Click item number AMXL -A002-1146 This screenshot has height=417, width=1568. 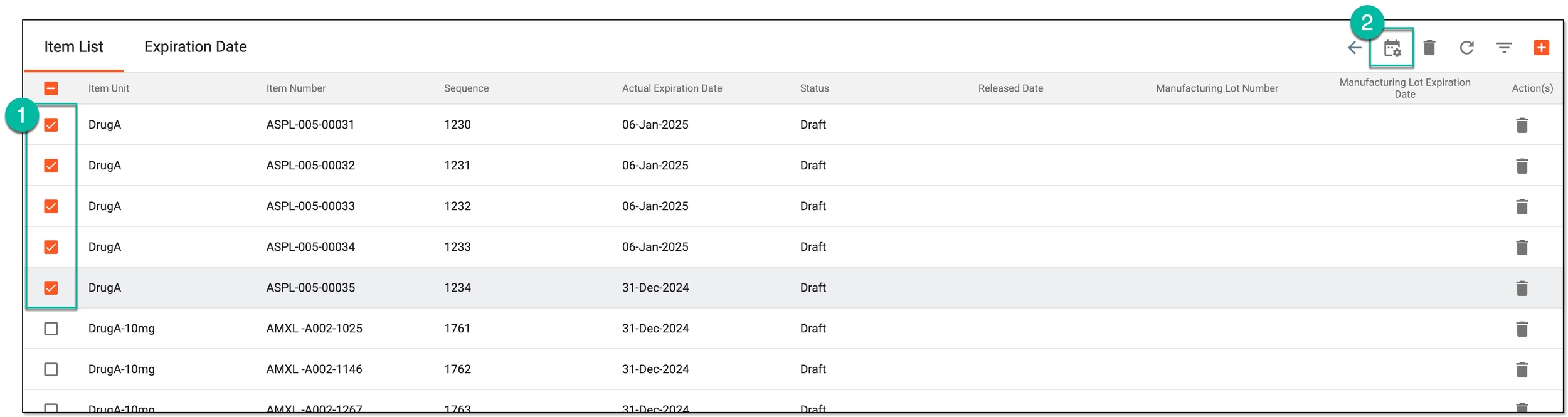point(314,369)
